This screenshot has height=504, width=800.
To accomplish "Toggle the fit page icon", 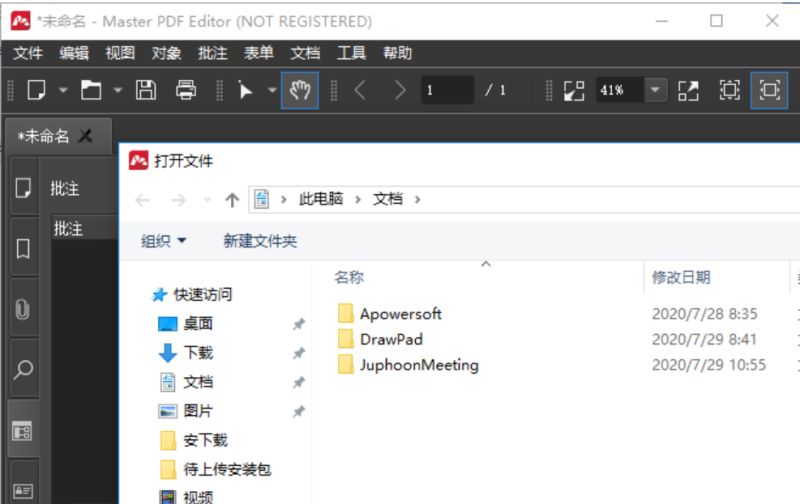I will 769,90.
